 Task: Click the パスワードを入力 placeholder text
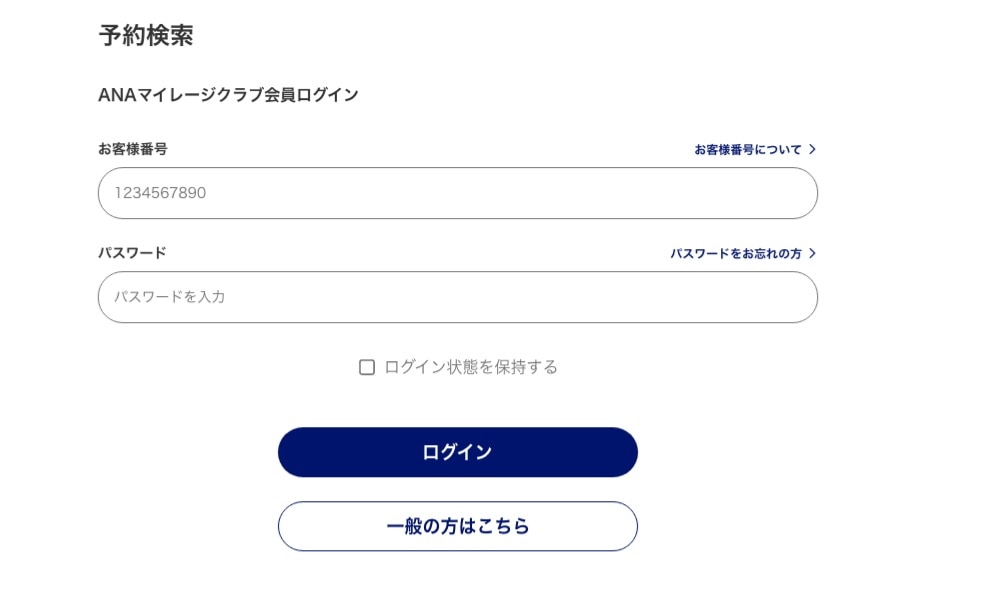[x=169, y=297]
